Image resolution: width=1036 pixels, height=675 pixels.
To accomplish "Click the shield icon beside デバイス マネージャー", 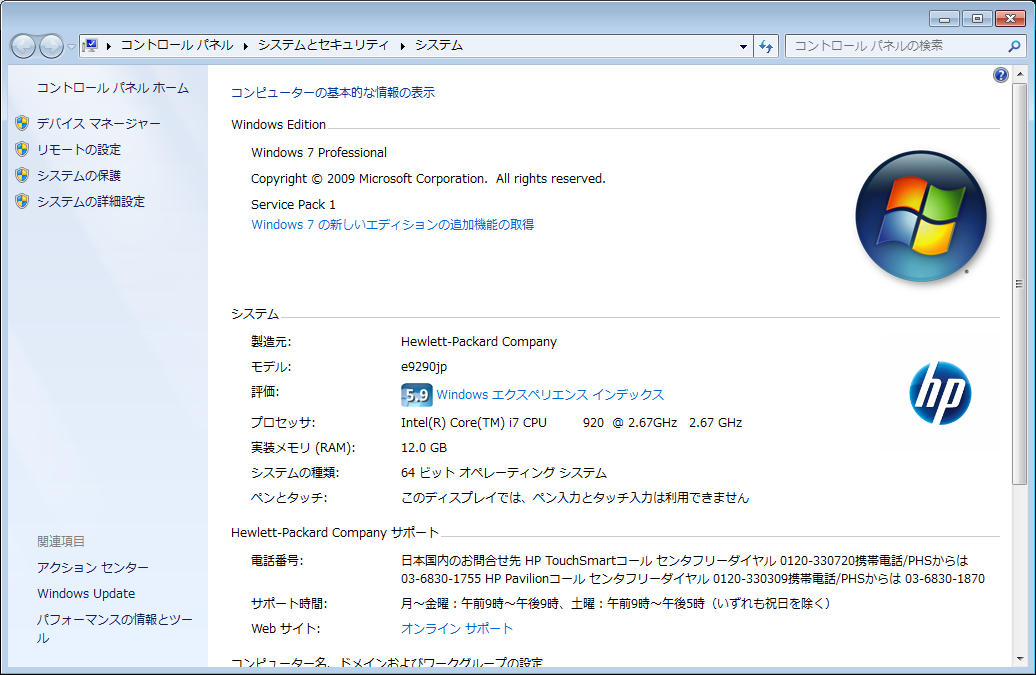I will coord(22,123).
